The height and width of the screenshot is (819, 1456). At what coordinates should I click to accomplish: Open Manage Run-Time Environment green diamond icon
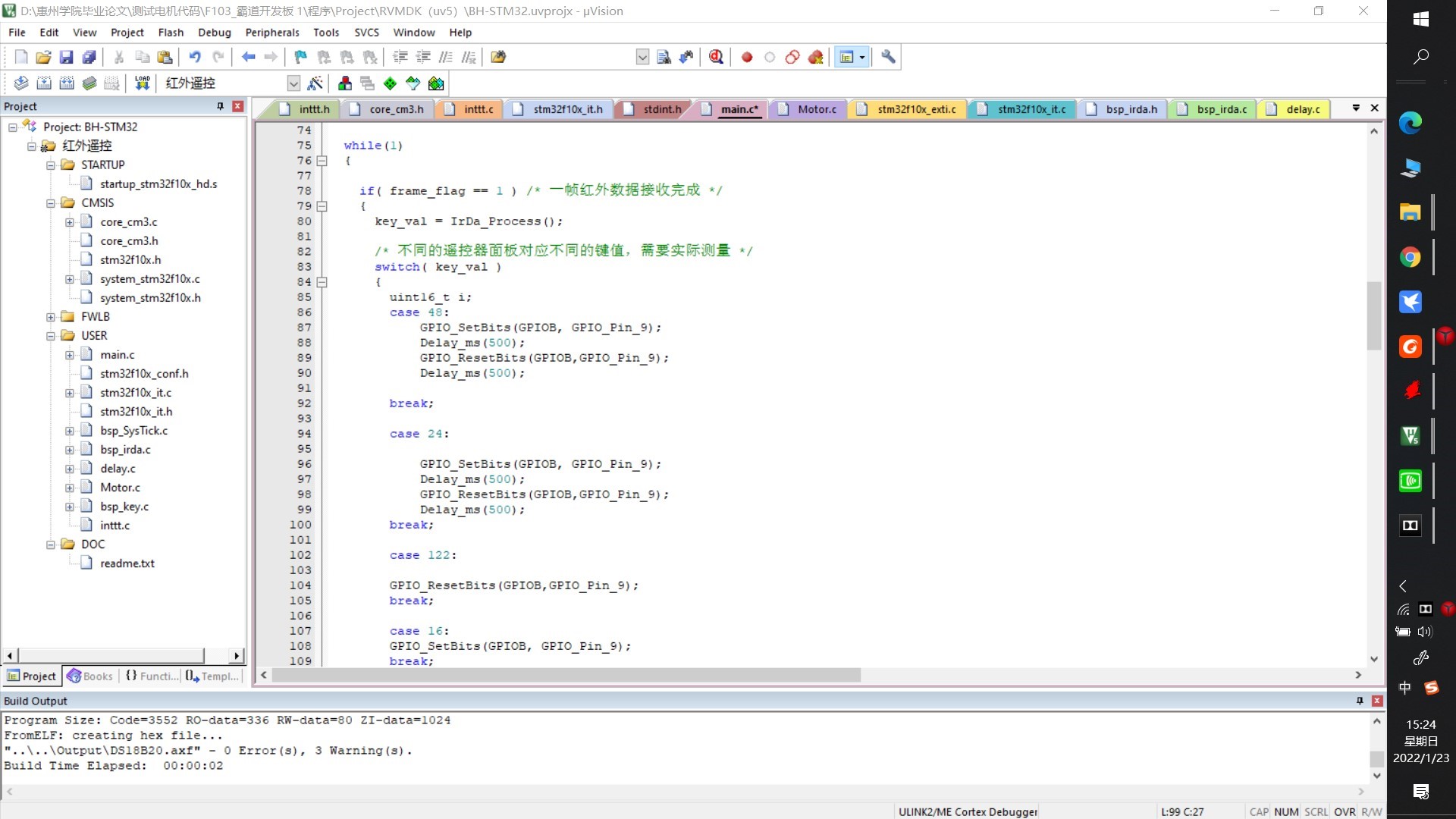pyautogui.click(x=390, y=83)
